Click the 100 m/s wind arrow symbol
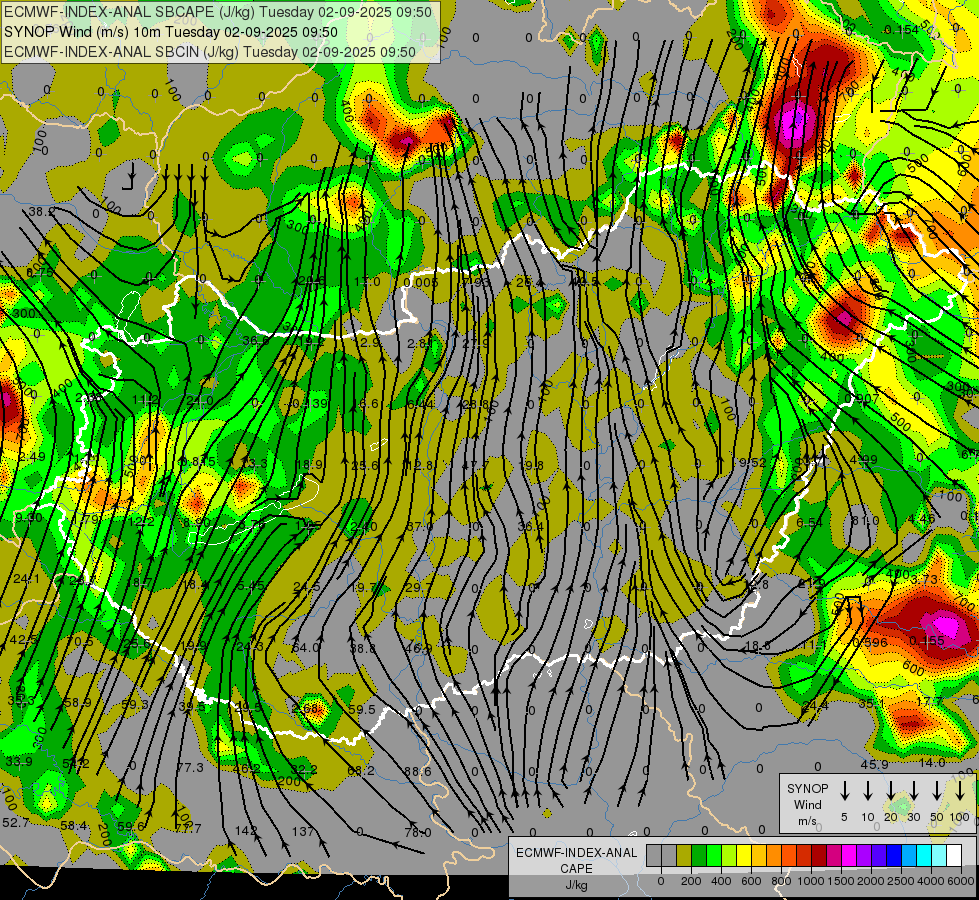The image size is (979, 900). coord(960,790)
